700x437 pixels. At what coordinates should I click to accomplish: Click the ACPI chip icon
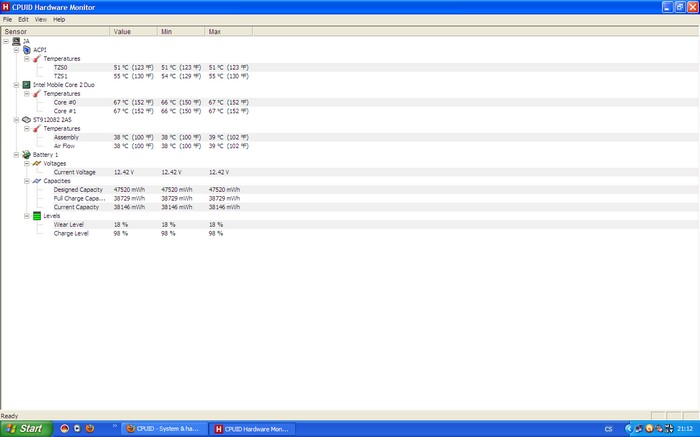point(27,50)
